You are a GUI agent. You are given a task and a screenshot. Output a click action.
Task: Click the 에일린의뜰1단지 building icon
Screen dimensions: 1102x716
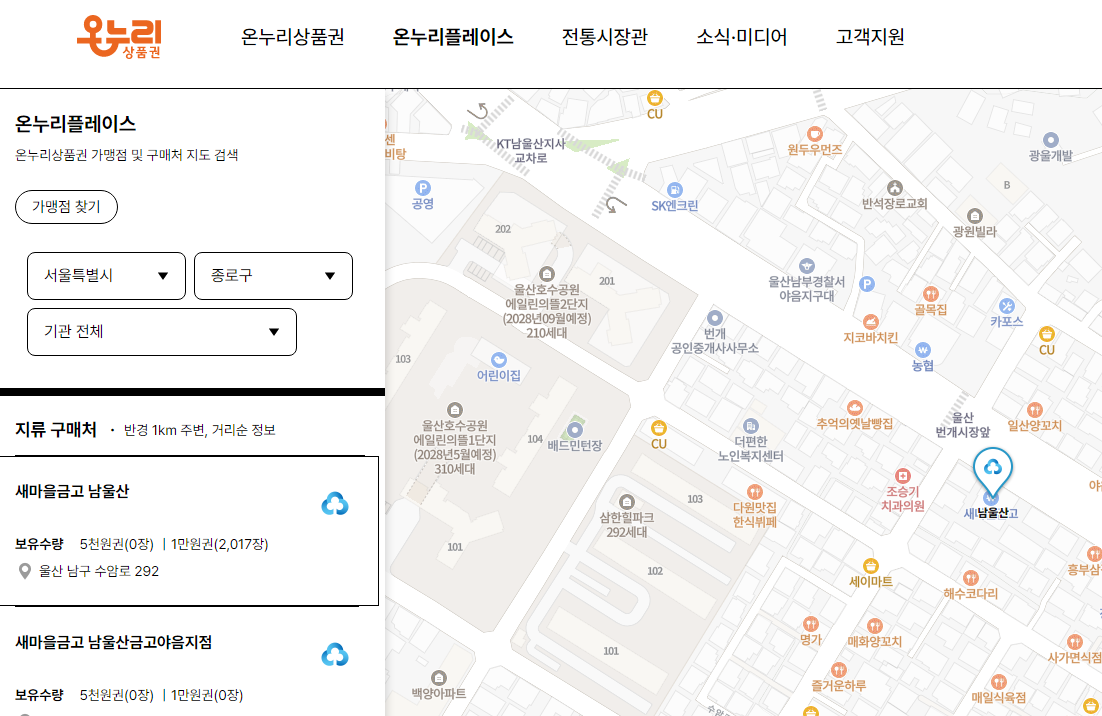pyautogui.click(x=455, y=410)
